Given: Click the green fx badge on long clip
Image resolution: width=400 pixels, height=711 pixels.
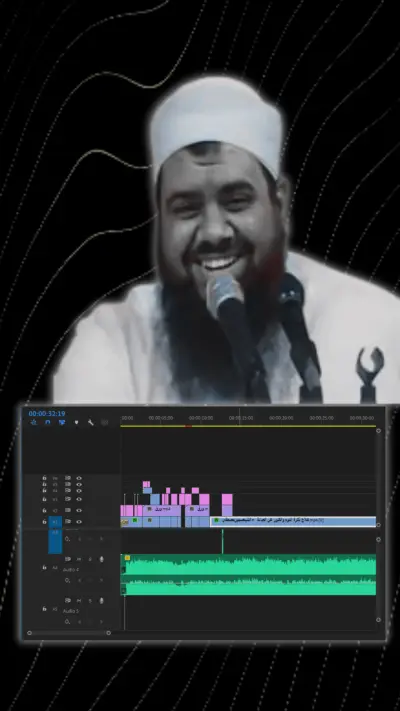Looking at the screenshot, I should point(216,520).
